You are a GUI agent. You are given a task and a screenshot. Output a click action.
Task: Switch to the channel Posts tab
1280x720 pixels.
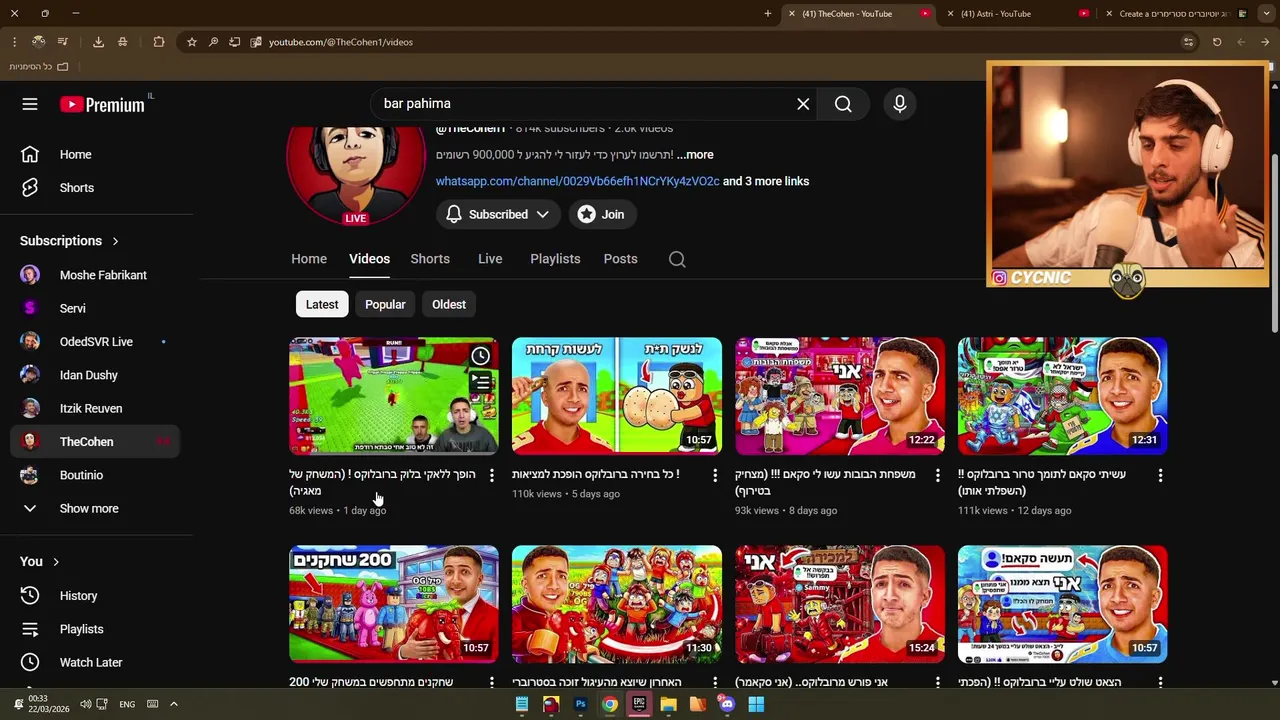pyautogui.click(x=620, y=259)
